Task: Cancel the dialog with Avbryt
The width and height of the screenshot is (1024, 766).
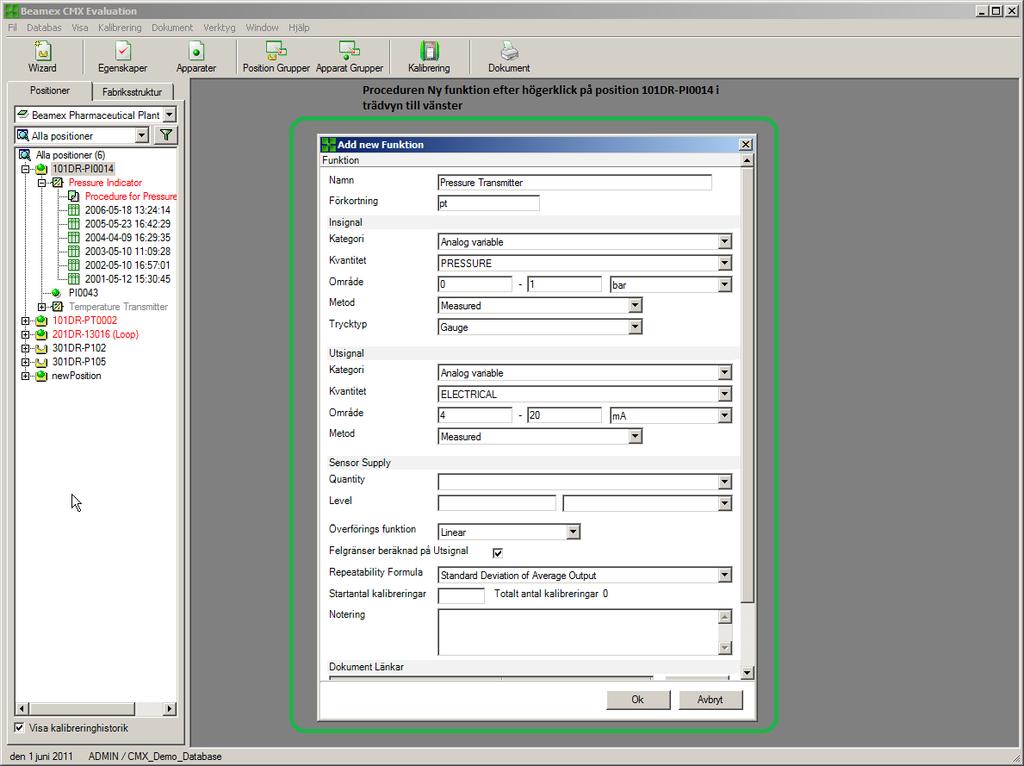Action: click(711, 699)
